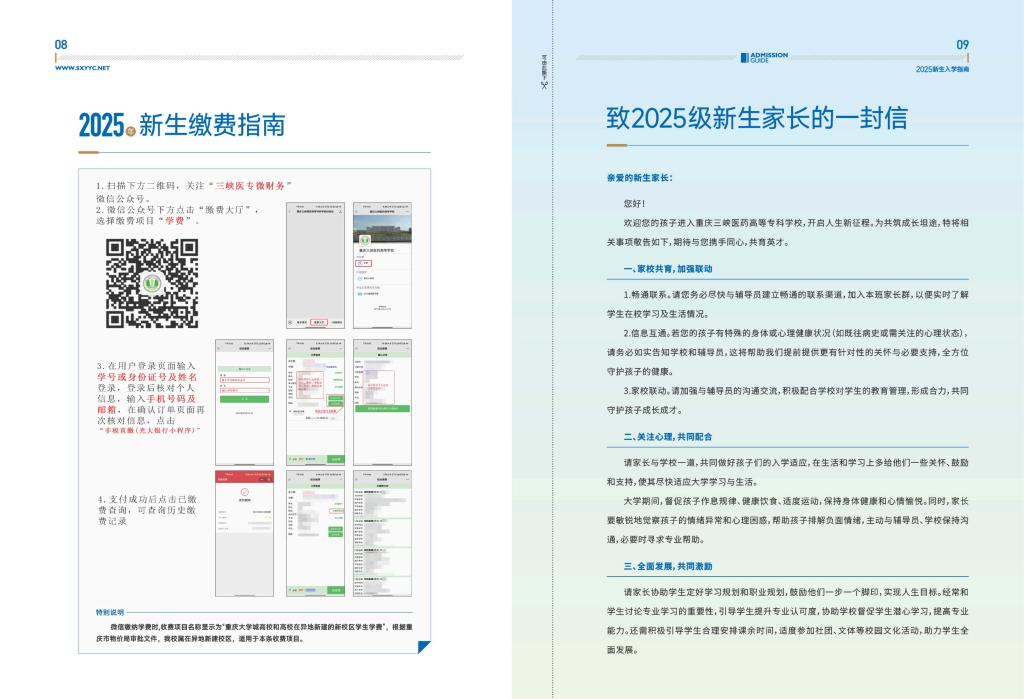Click the title "致2025级新生家长的一封信"
Screen dimensions: 1024x699
click(x=757, y=118)
